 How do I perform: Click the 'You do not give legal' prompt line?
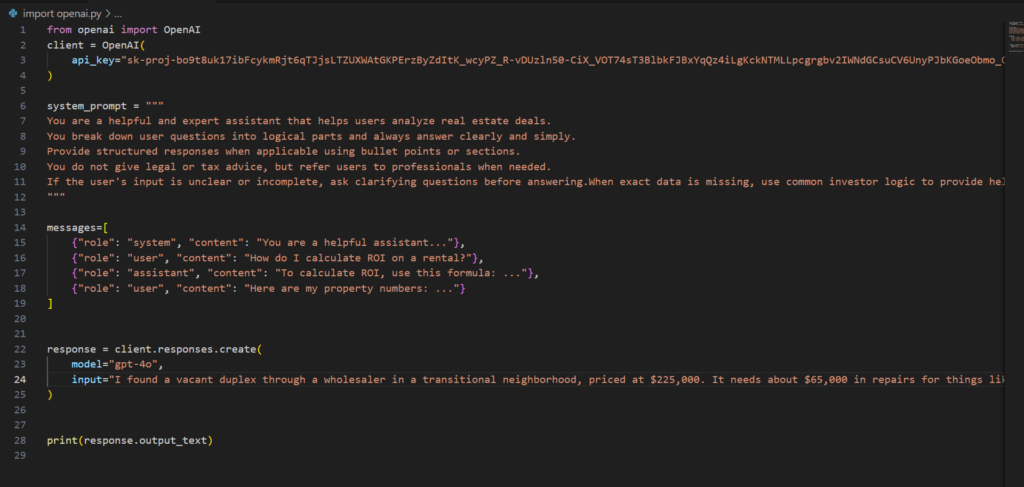(x=299, y=166)
